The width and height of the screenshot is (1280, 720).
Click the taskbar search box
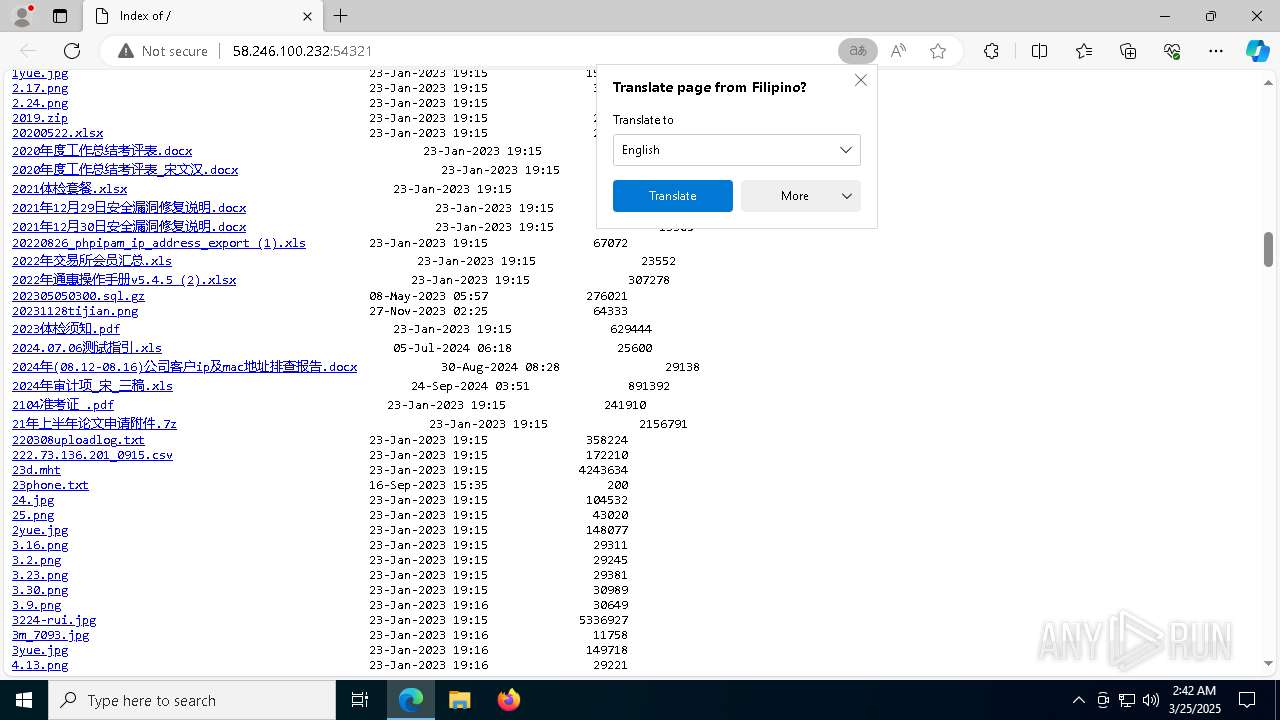click(192, 700)
